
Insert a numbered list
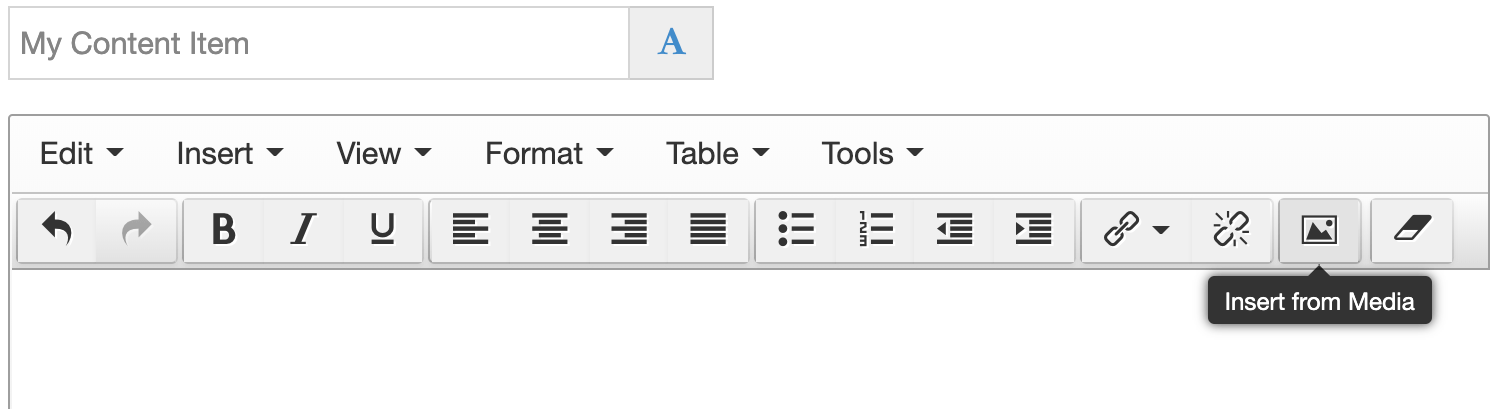click(x=875, y=231)
